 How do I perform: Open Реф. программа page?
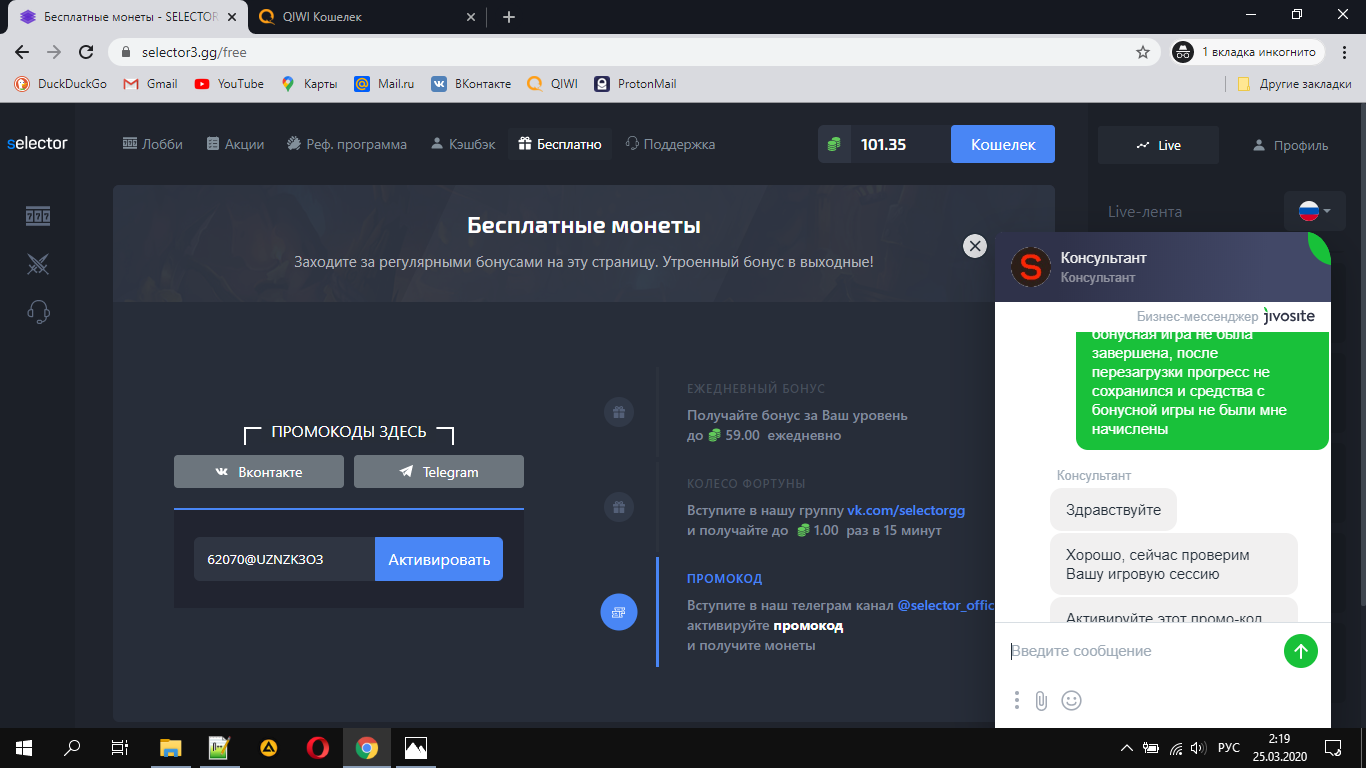(x=347, y=144)
